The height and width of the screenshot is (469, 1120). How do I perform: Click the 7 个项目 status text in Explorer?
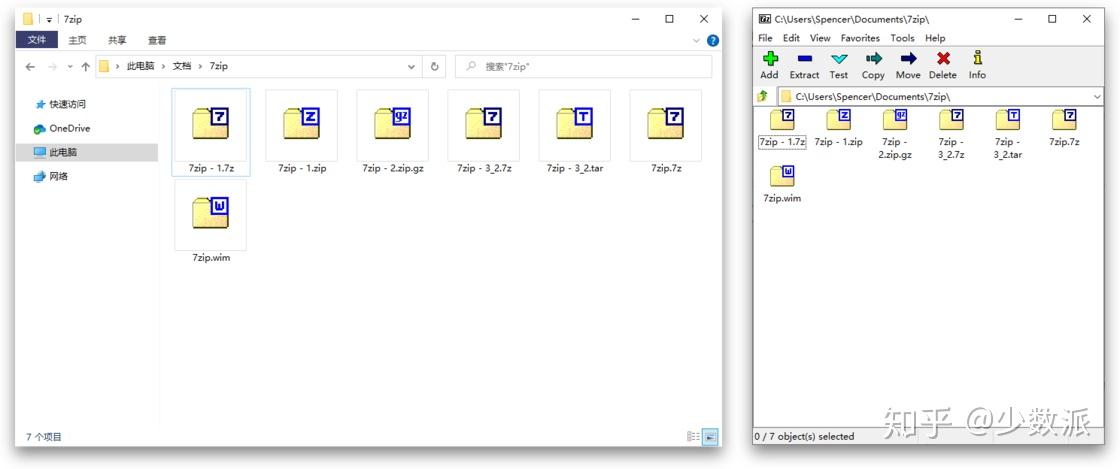(44, 436)
